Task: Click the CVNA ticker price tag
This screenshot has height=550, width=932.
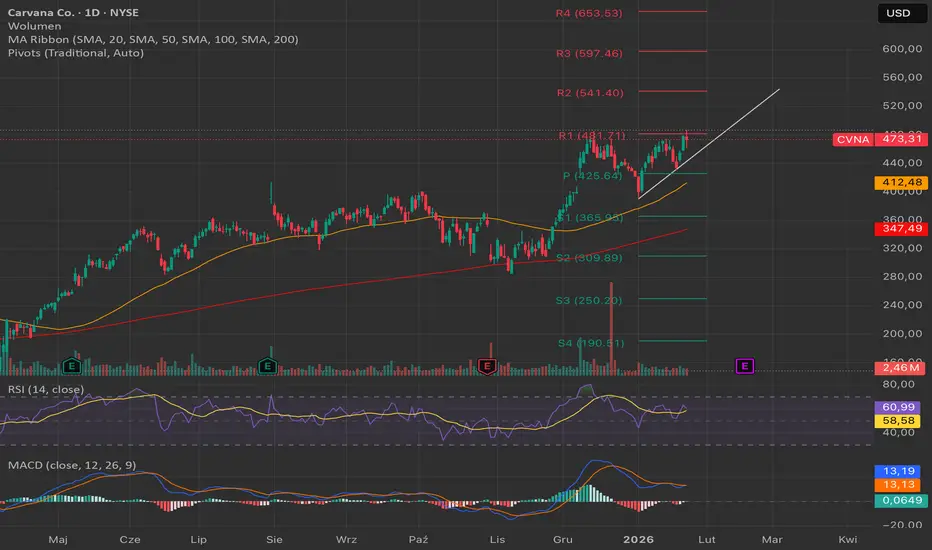Action: [x=852, y=139]
